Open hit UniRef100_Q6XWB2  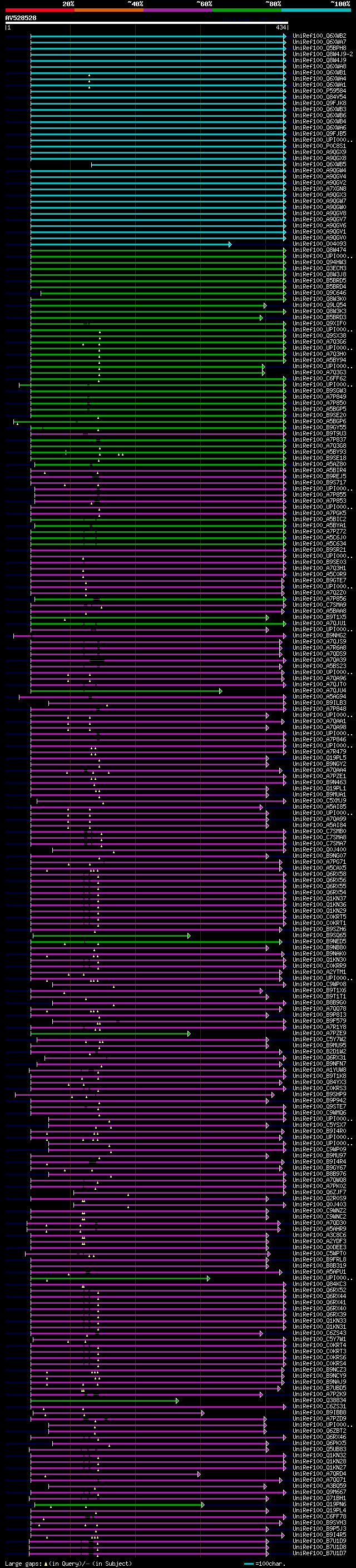pyautogui.click(x=319, y=36)
